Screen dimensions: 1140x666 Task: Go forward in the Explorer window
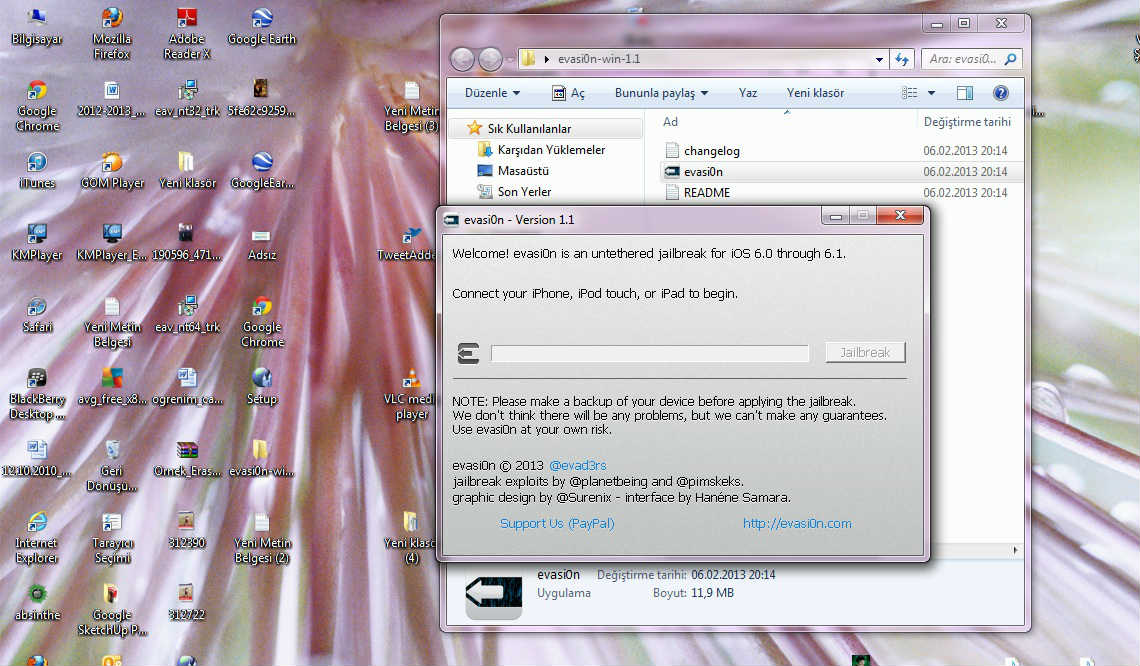coord(490,59)
